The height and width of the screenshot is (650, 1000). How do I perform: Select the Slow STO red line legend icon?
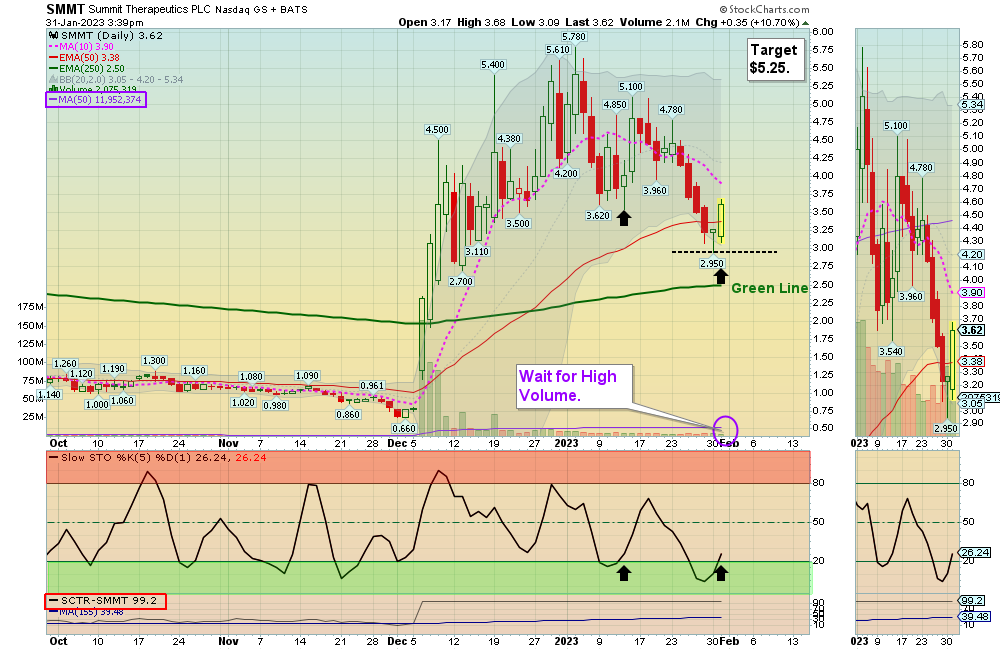(x=53, y=457)
